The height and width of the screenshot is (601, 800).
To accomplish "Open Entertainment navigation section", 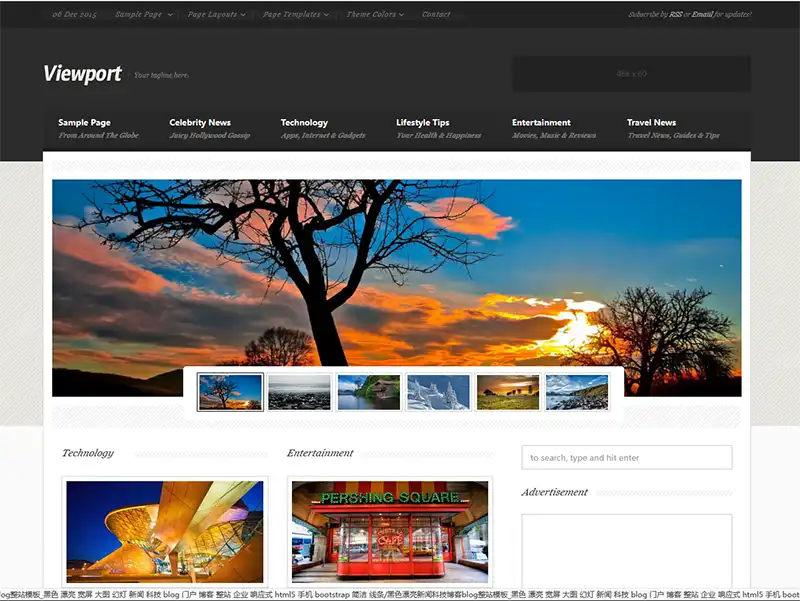I will 554,129.
